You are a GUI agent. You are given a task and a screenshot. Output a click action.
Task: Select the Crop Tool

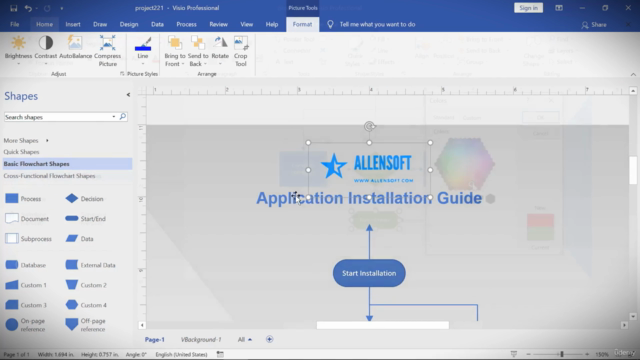coord(240,51)
